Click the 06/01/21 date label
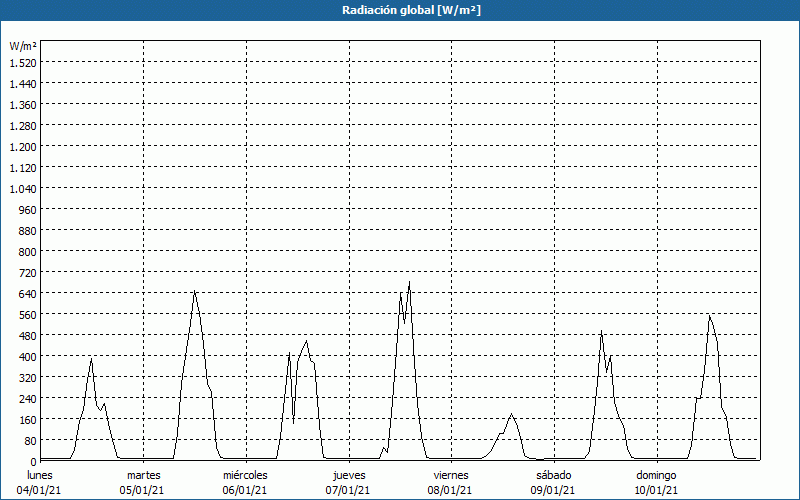This screenshot has width=800, height=500. (245, 490)
